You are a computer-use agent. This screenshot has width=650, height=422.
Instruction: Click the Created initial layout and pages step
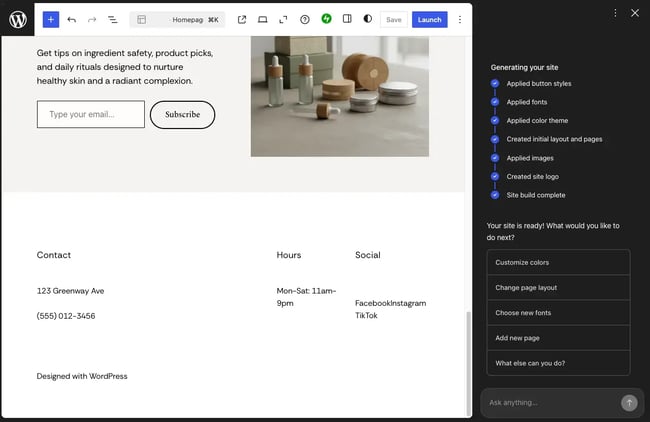(x=554, y=139)
